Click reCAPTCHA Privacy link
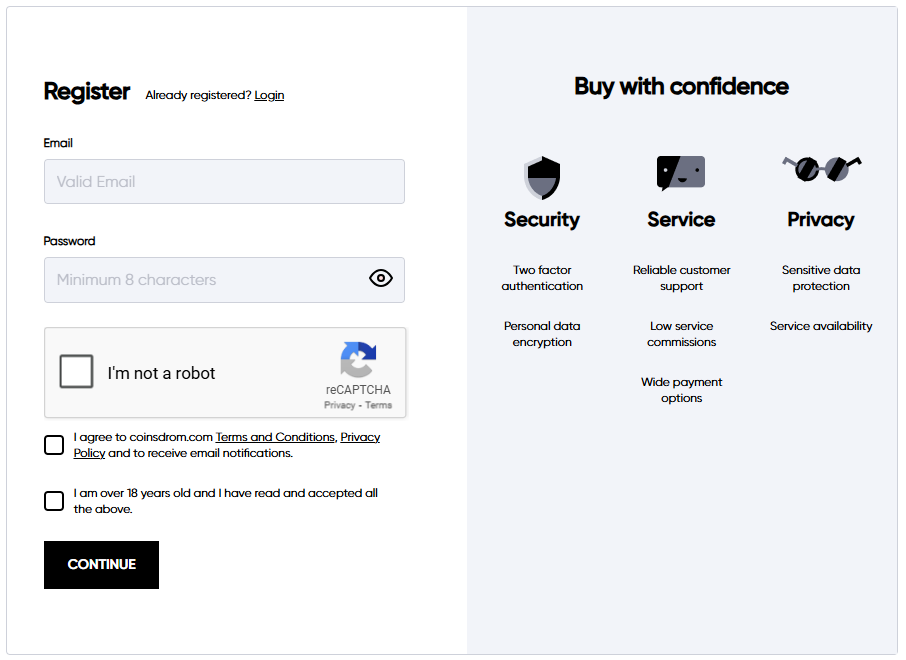This screenshot has width=906, height=660. [x=339, y=405]
